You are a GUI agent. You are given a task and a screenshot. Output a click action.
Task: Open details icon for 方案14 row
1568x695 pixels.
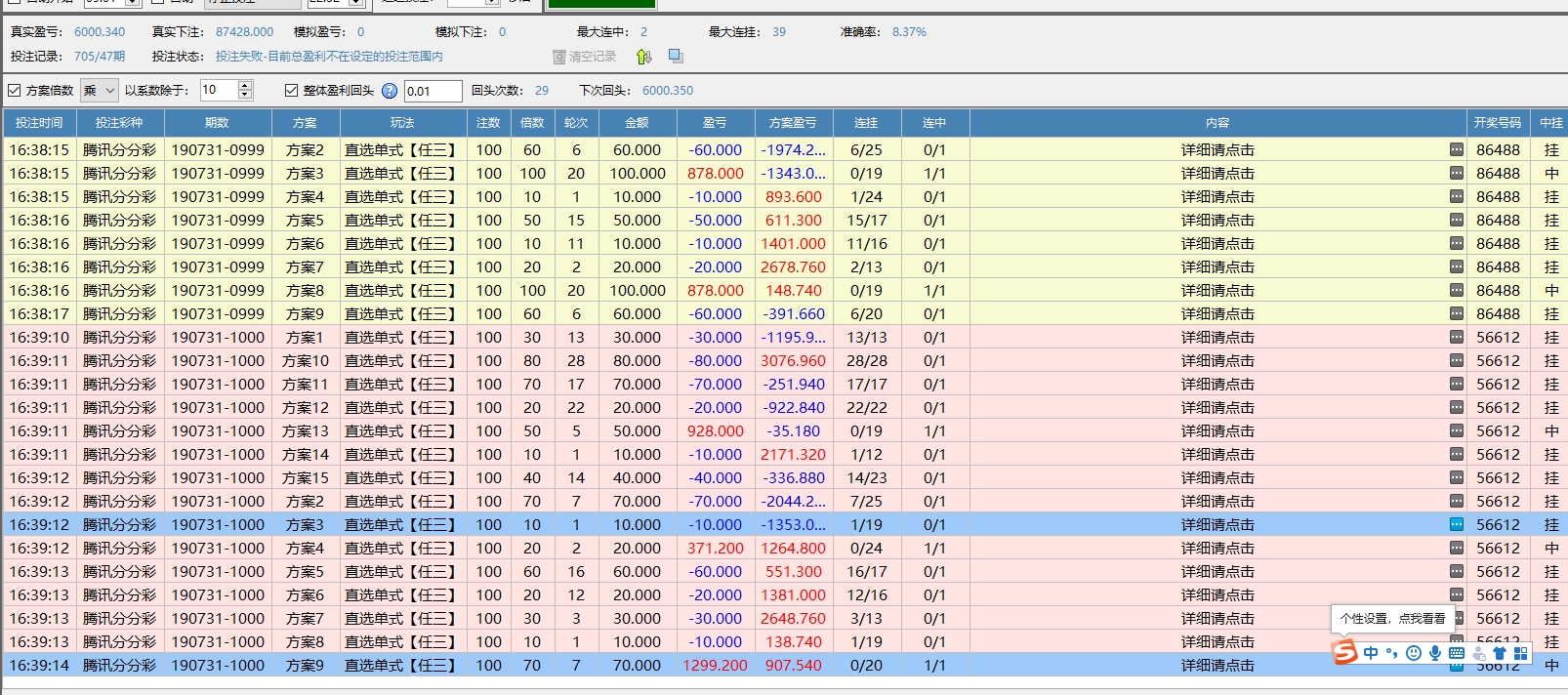point(1457,455)
